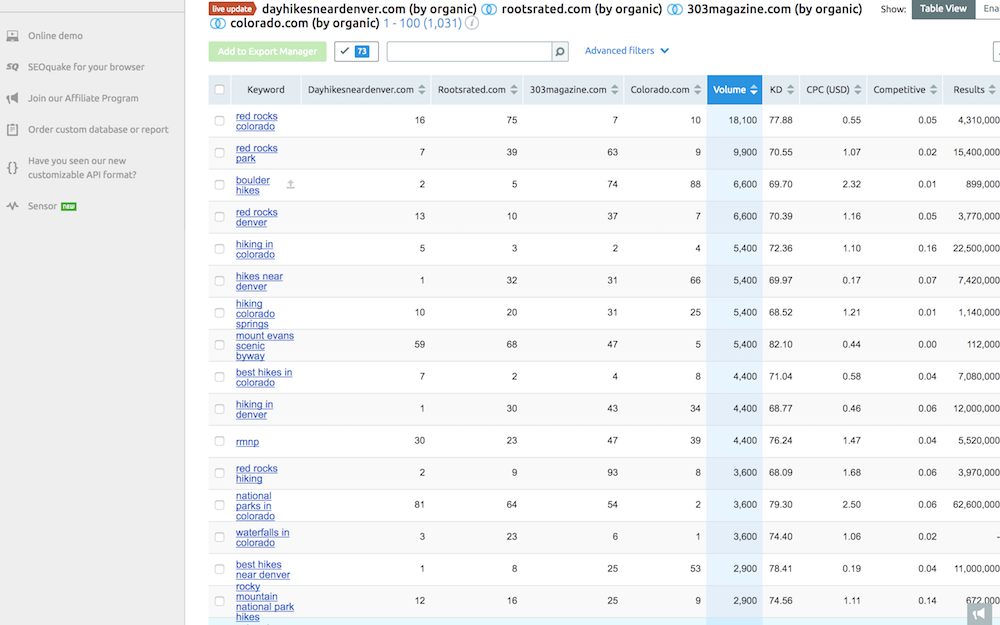Check the box for mount evans scenic byway
This screenshot has height=625, width=1000.
(219, 345)
